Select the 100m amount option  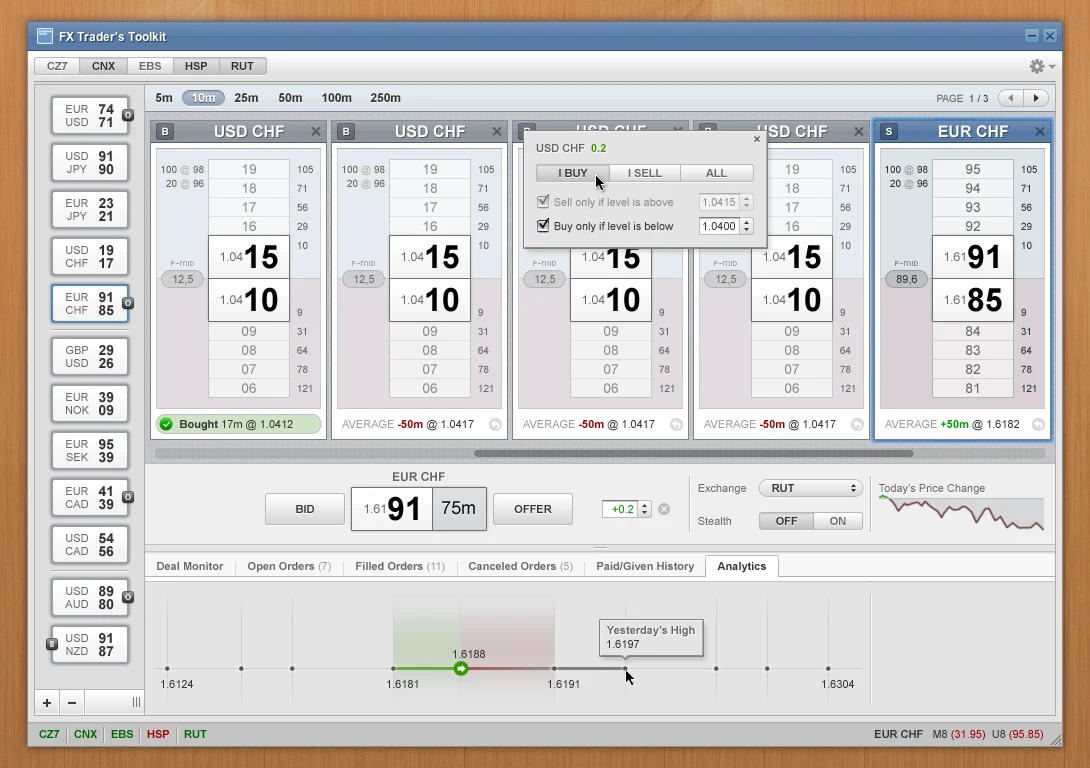[336, 98]
